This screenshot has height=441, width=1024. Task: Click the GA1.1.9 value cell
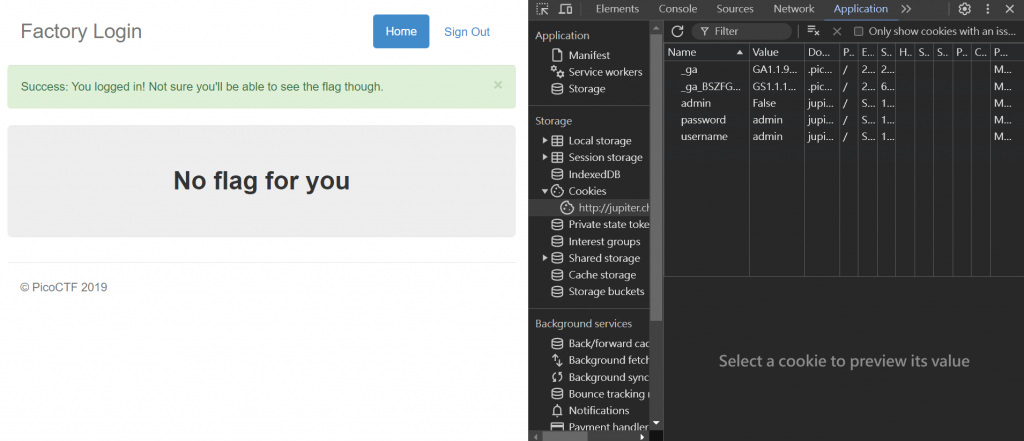pyautogui.click(x=776, y=69)
